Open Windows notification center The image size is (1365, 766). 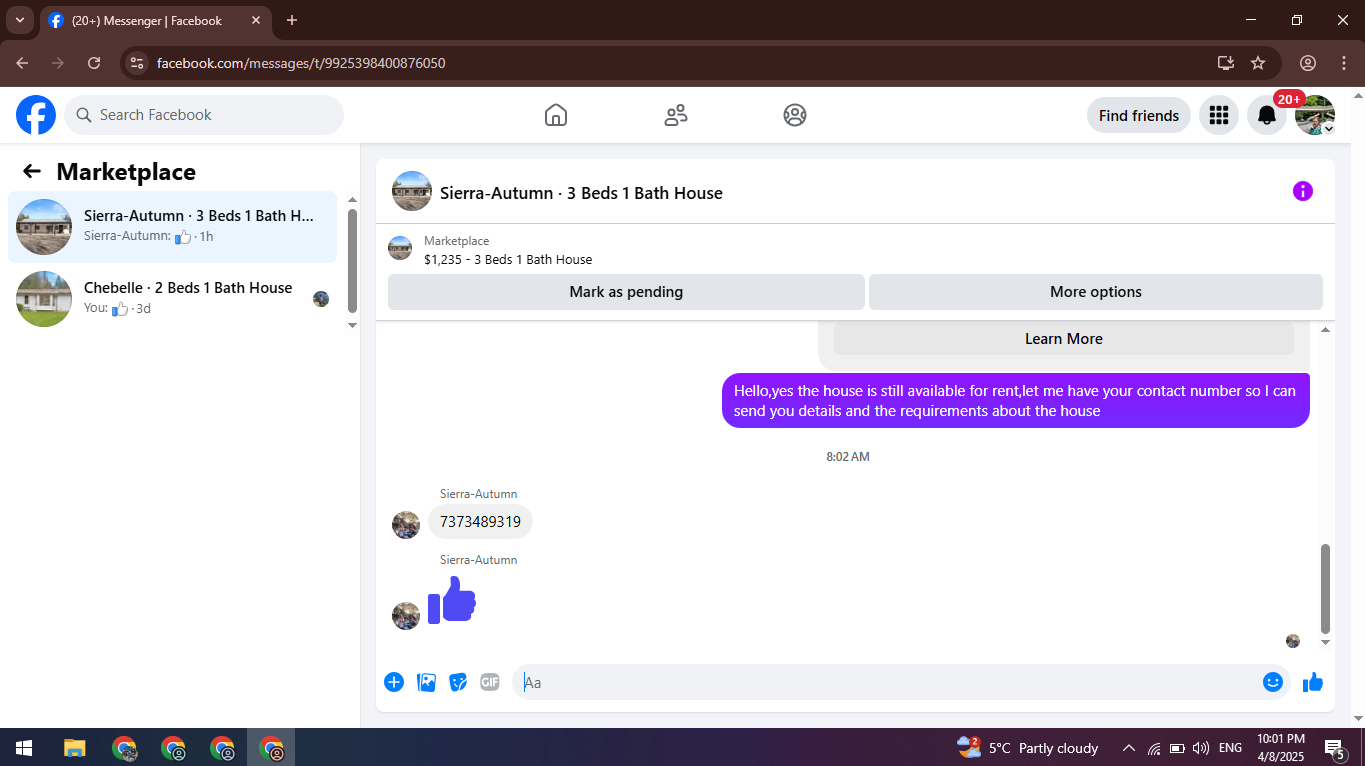click(1334, 748)
